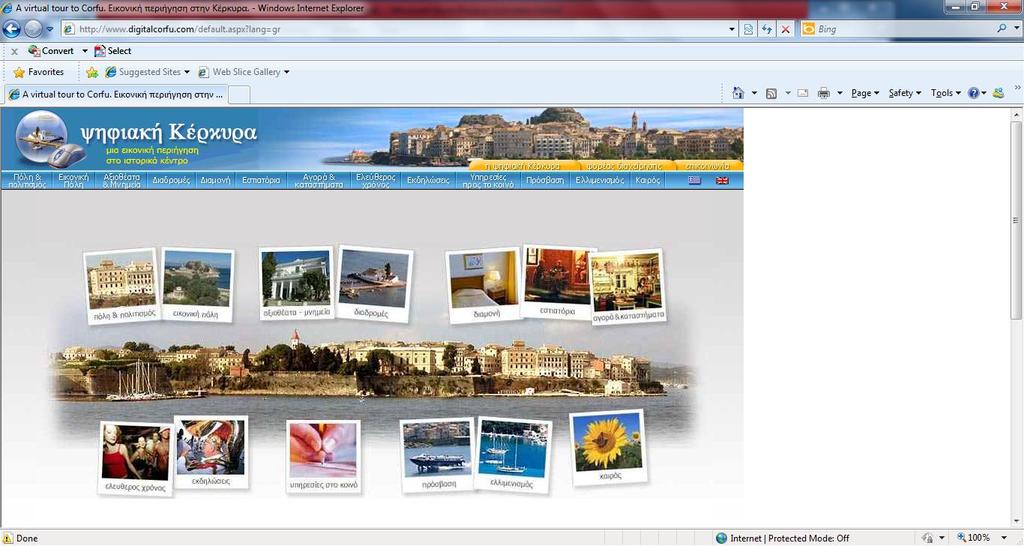Screen dimensions: 1024x546
Task: Open the διαμονή bedroom photo card
Action: [483, 285]
